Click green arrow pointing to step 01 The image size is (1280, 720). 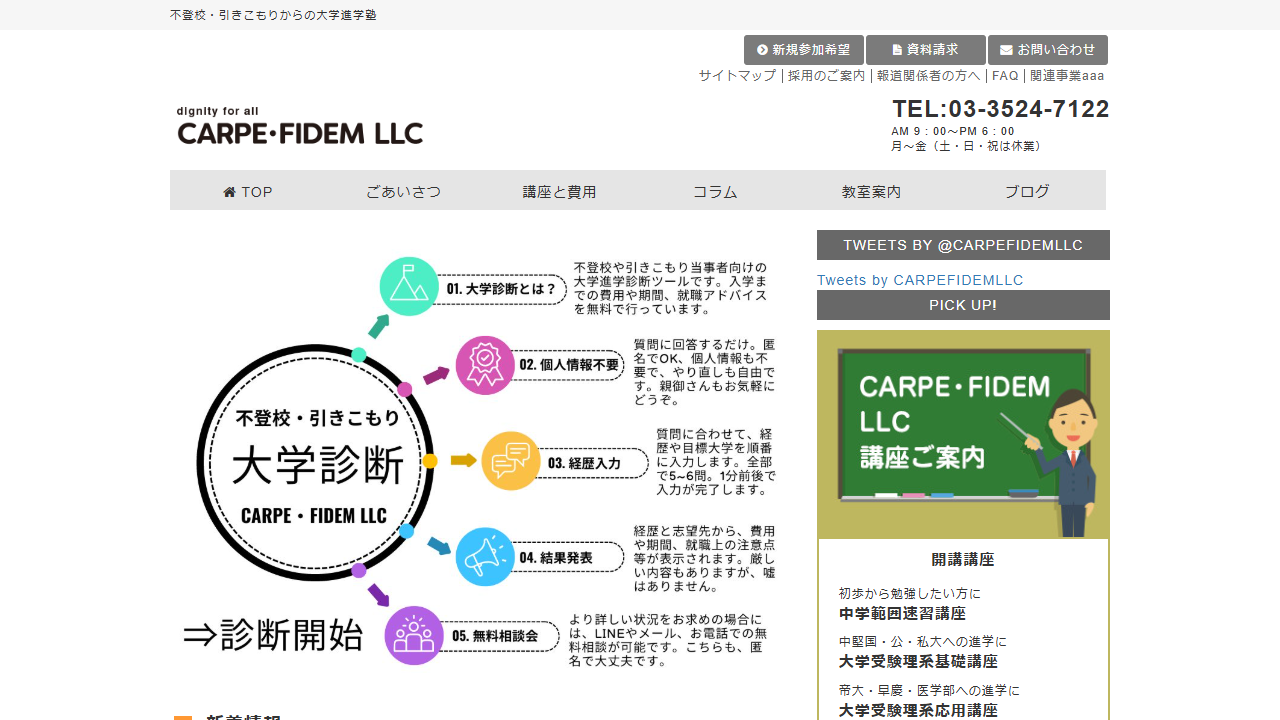[378, 326]
